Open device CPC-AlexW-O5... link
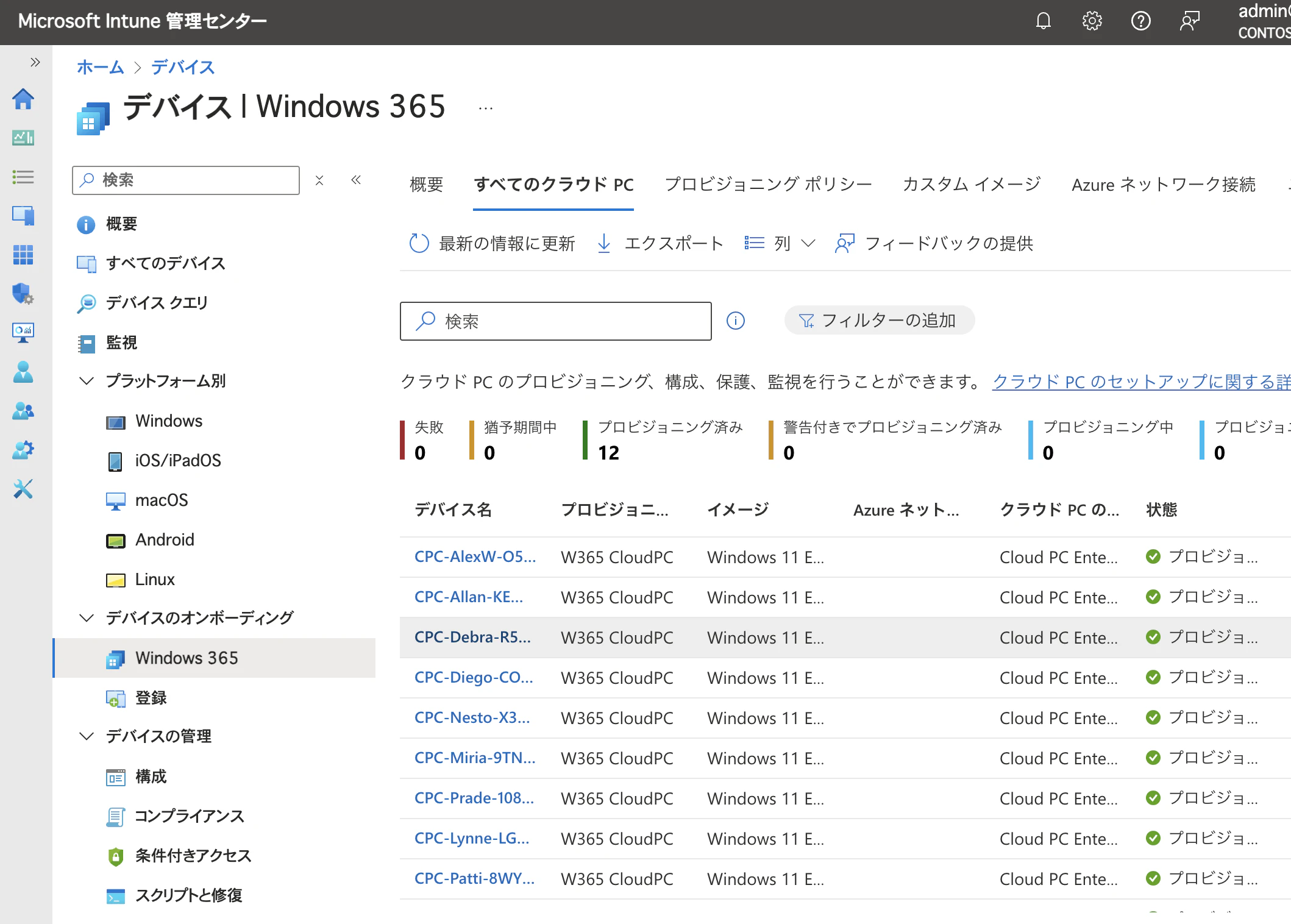The height and width of the screenshot is (924, 1291). (475, 557)
